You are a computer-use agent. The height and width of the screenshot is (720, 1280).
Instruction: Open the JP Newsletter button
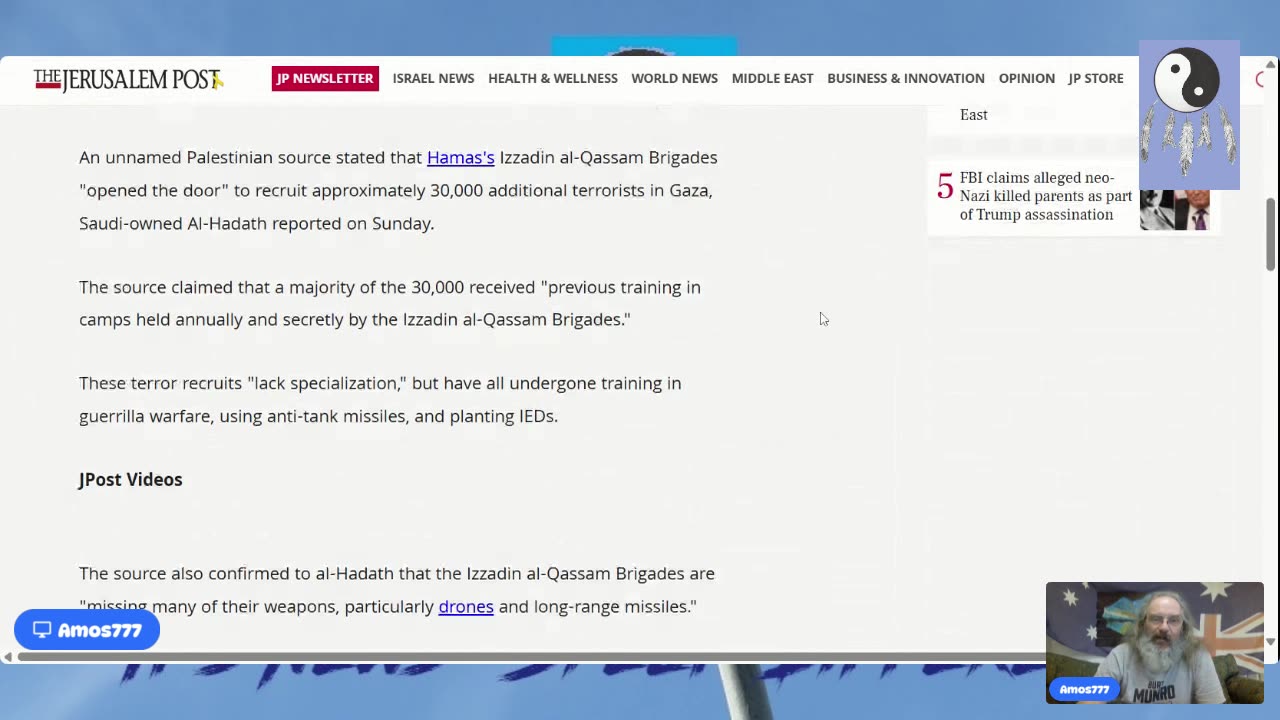coord(325,78)
